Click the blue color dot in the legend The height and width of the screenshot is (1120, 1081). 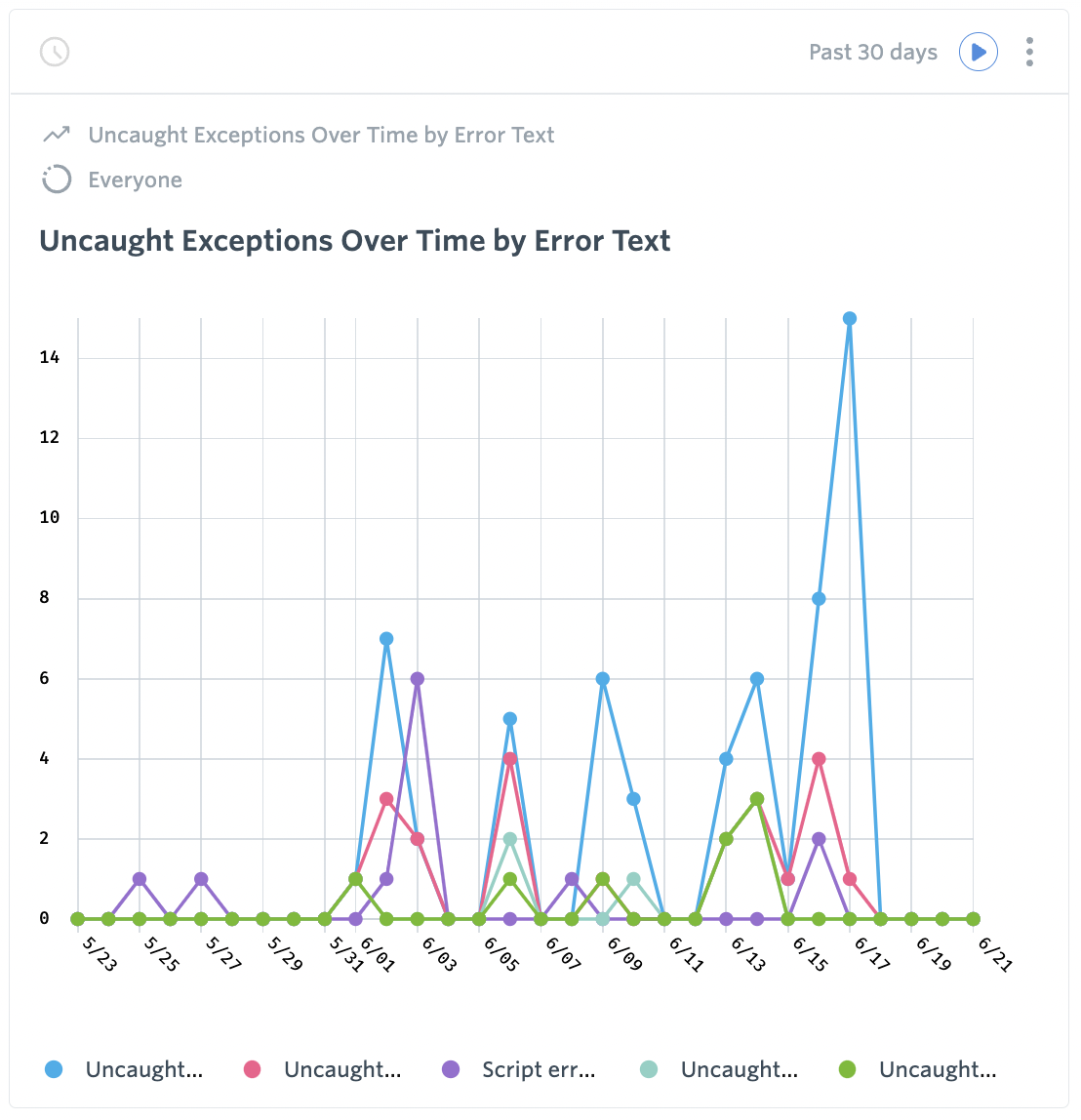tap(52, 1069)
